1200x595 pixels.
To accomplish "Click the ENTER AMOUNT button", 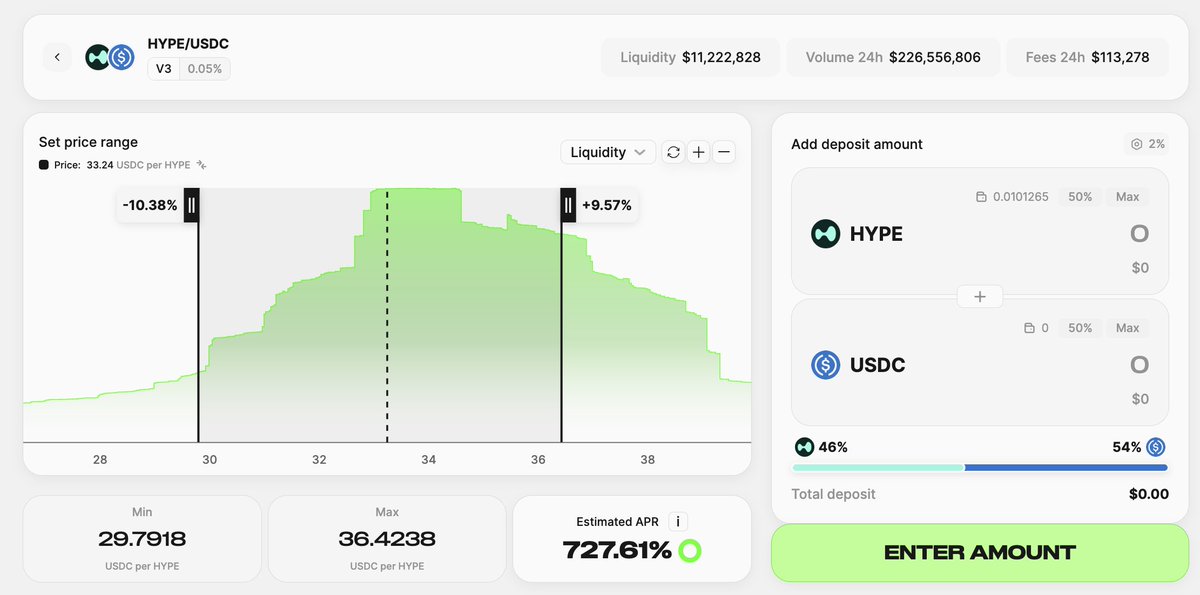I will tap(980, 552).
